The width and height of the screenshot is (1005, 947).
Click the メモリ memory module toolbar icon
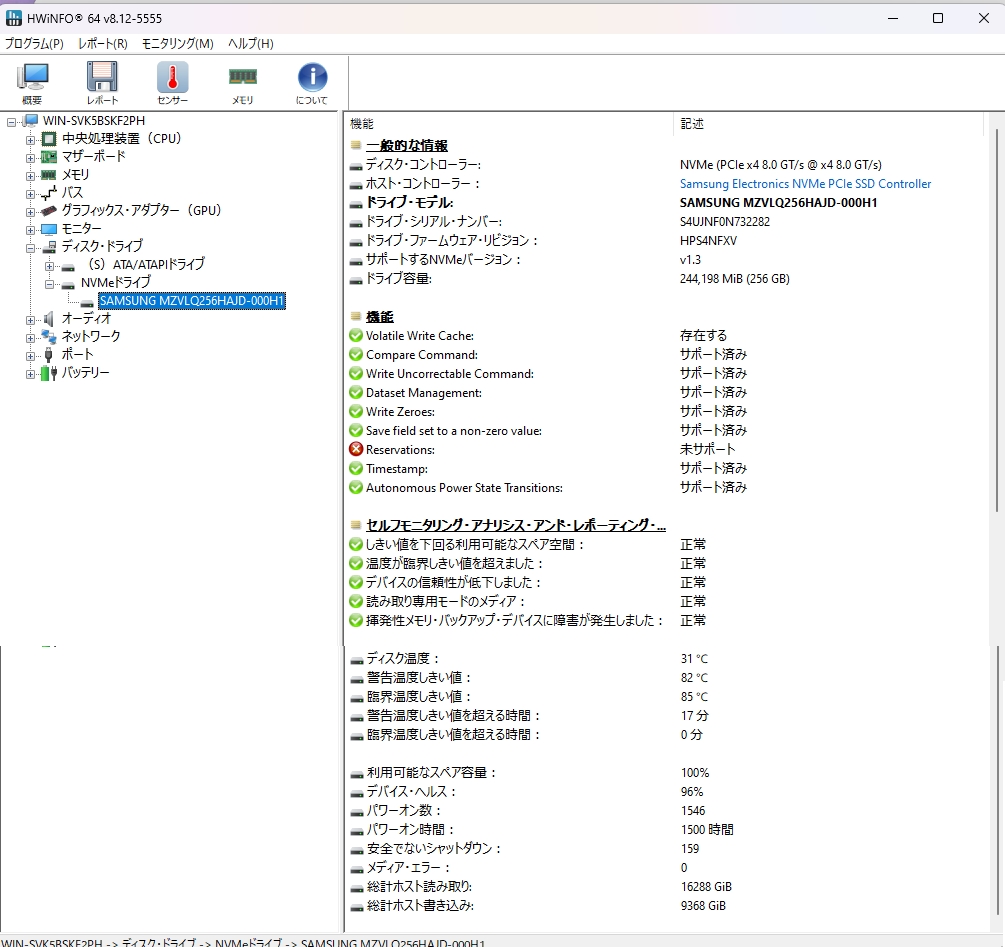(x=242, y=83)
